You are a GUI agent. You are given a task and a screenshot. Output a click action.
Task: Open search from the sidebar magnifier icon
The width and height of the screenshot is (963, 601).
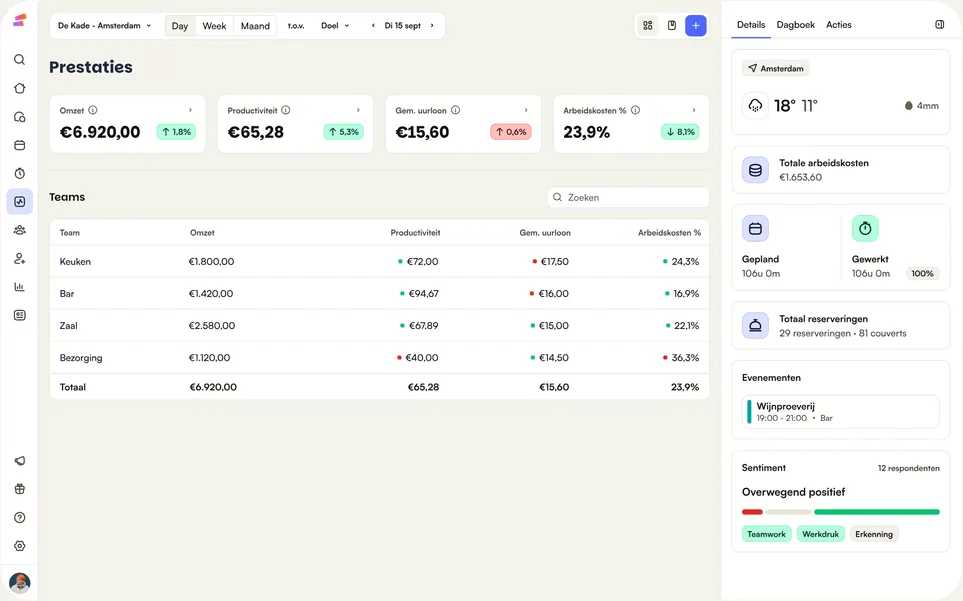click(x=20, y=60)
